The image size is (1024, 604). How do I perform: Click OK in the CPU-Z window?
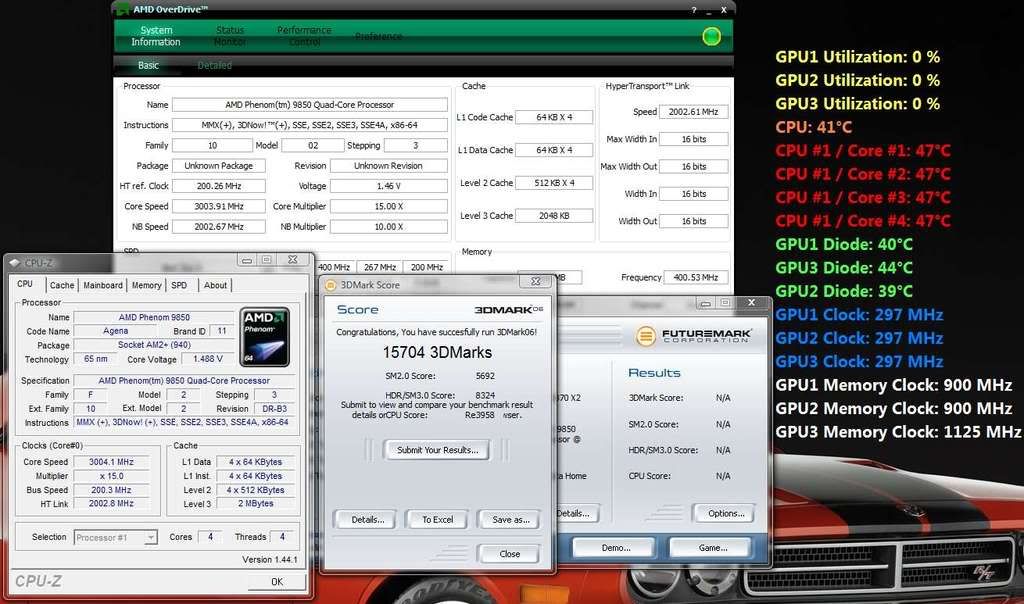(x=277, y=582)
